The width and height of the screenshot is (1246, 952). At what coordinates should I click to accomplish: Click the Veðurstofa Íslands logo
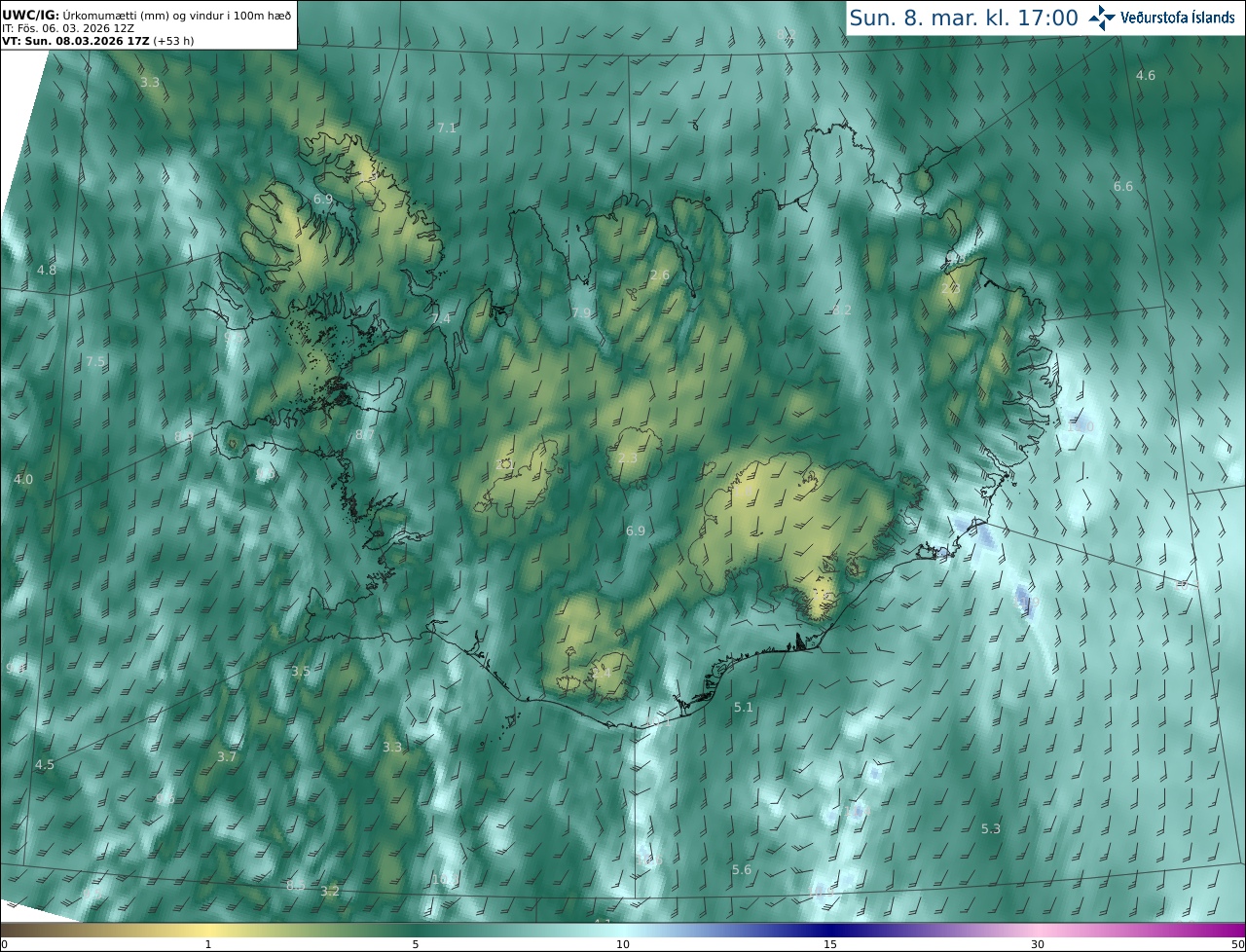click(1161, 18)
